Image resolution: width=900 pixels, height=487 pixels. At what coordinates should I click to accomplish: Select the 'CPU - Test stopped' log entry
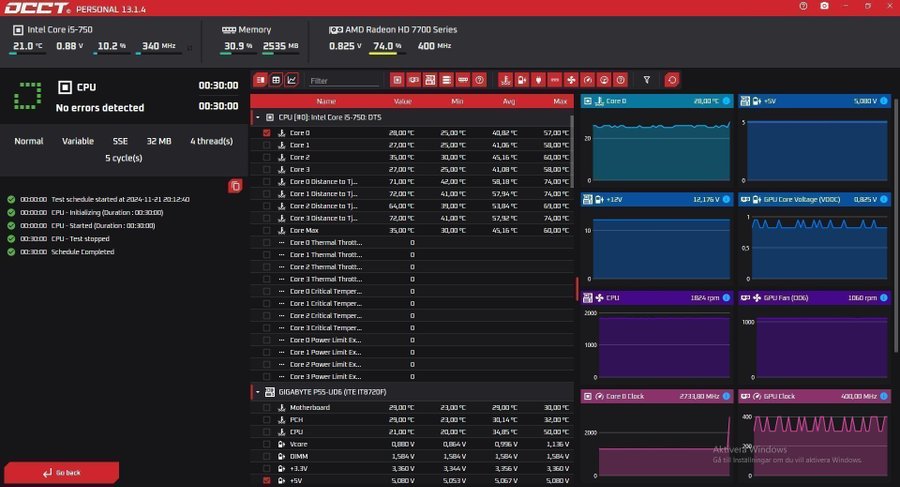tap(80, 238)
